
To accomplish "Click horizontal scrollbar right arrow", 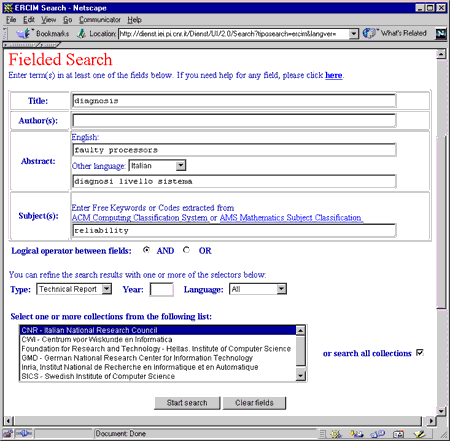I will point(431,421).
